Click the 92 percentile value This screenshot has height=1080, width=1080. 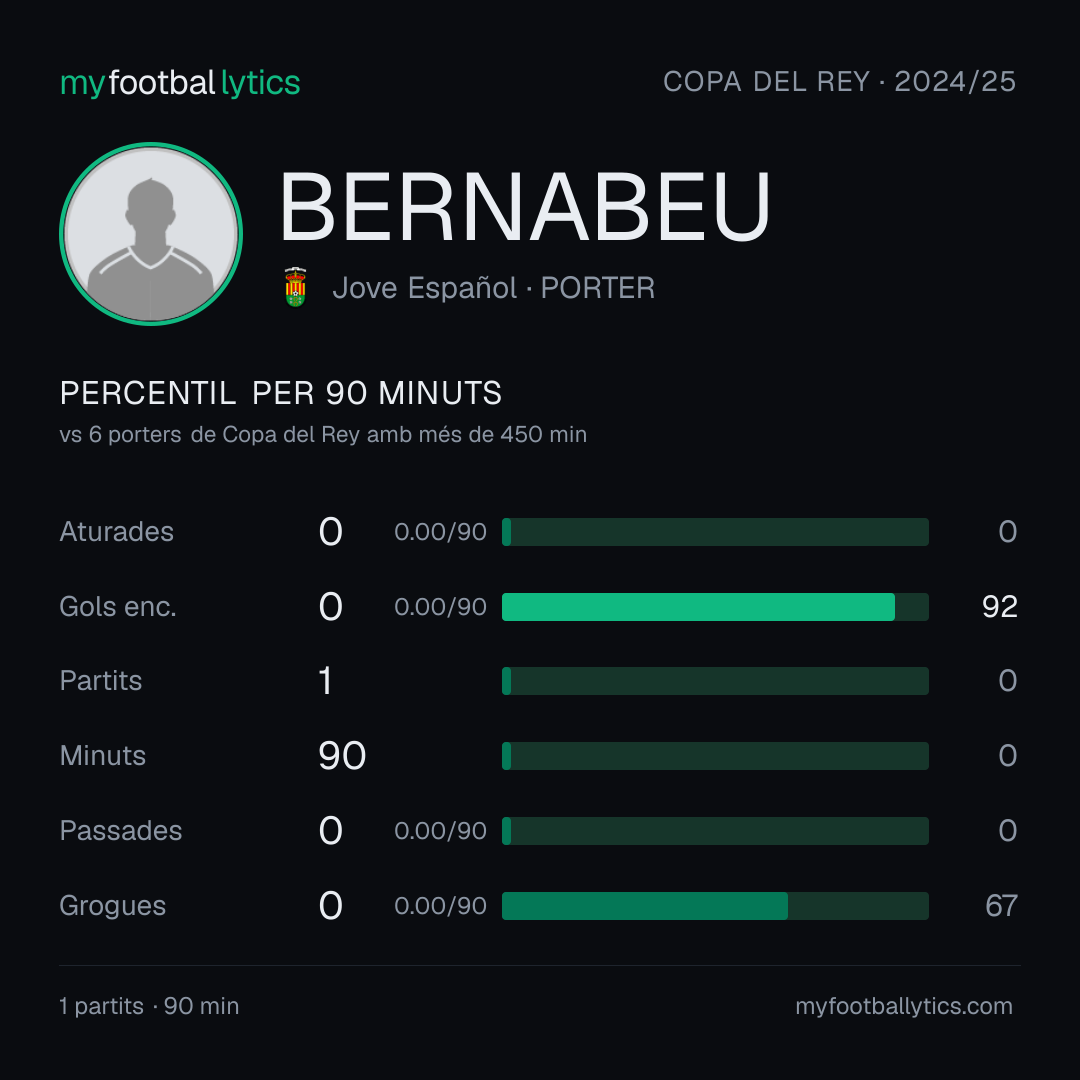999,607
